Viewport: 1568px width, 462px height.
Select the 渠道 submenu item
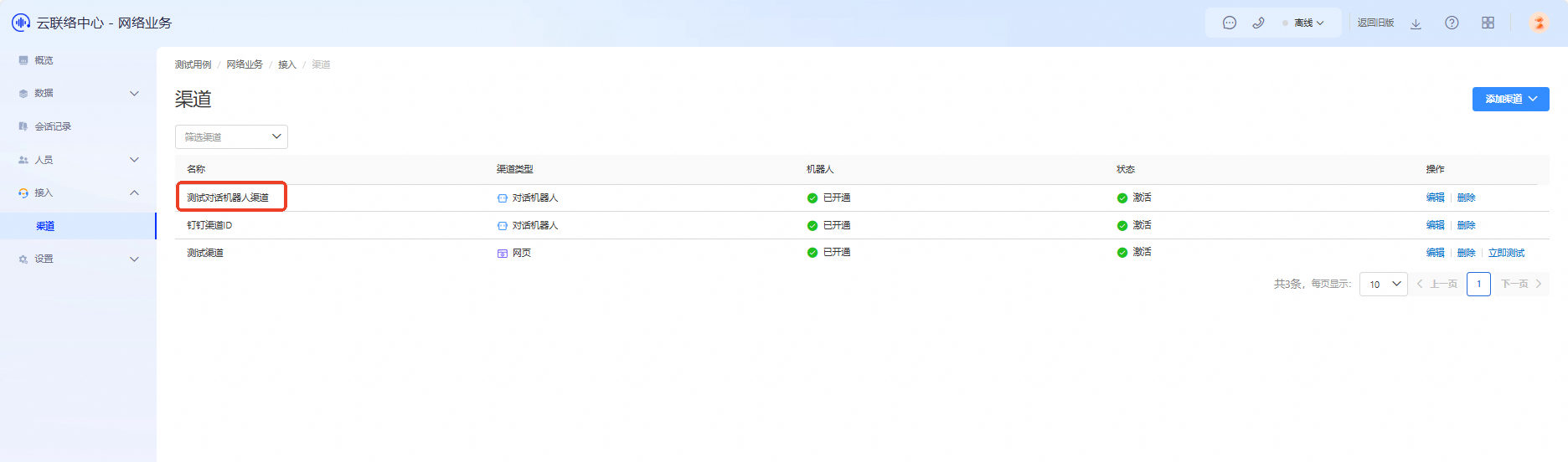click(78, 226)
